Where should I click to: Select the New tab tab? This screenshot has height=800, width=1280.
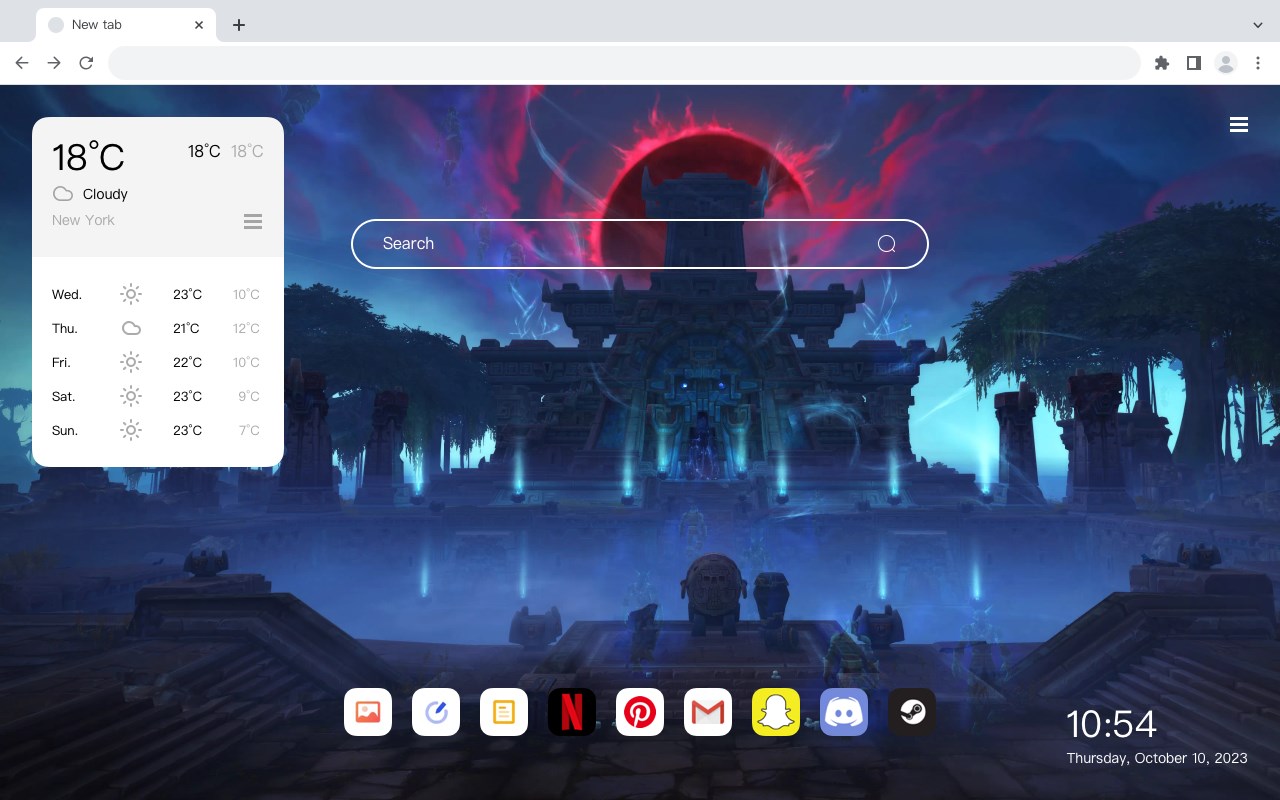click(126, 25)
